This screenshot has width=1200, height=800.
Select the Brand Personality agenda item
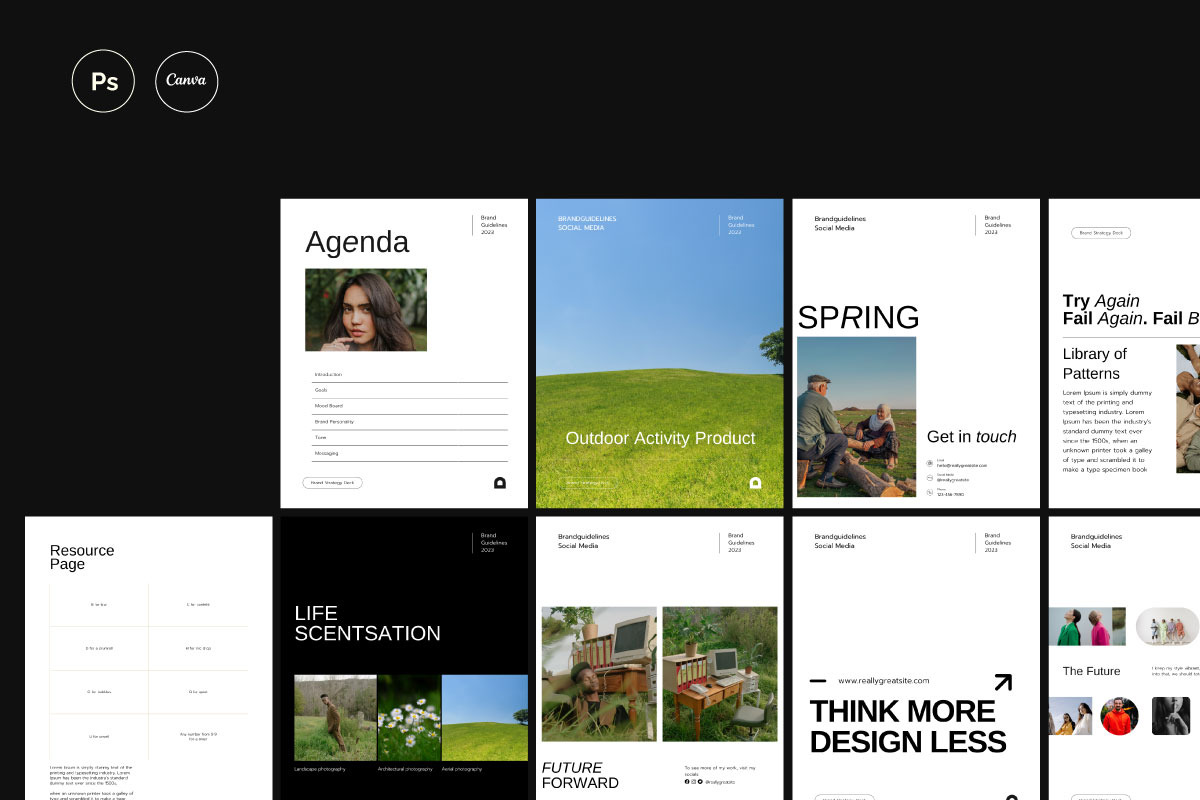(x=334, y=422)
